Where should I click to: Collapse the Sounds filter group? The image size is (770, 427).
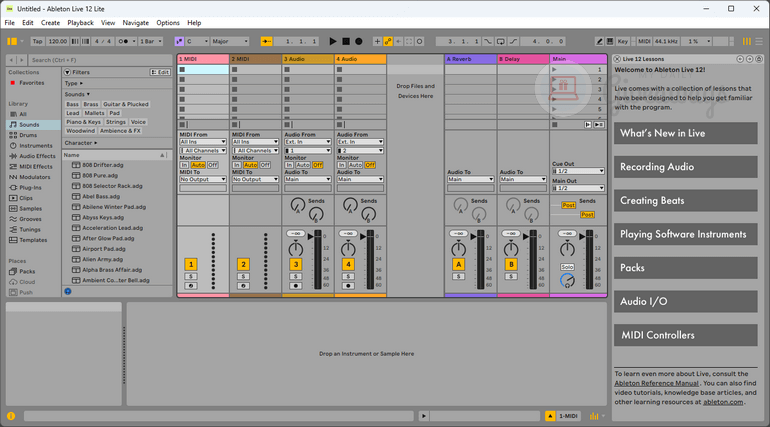(77, 94)
